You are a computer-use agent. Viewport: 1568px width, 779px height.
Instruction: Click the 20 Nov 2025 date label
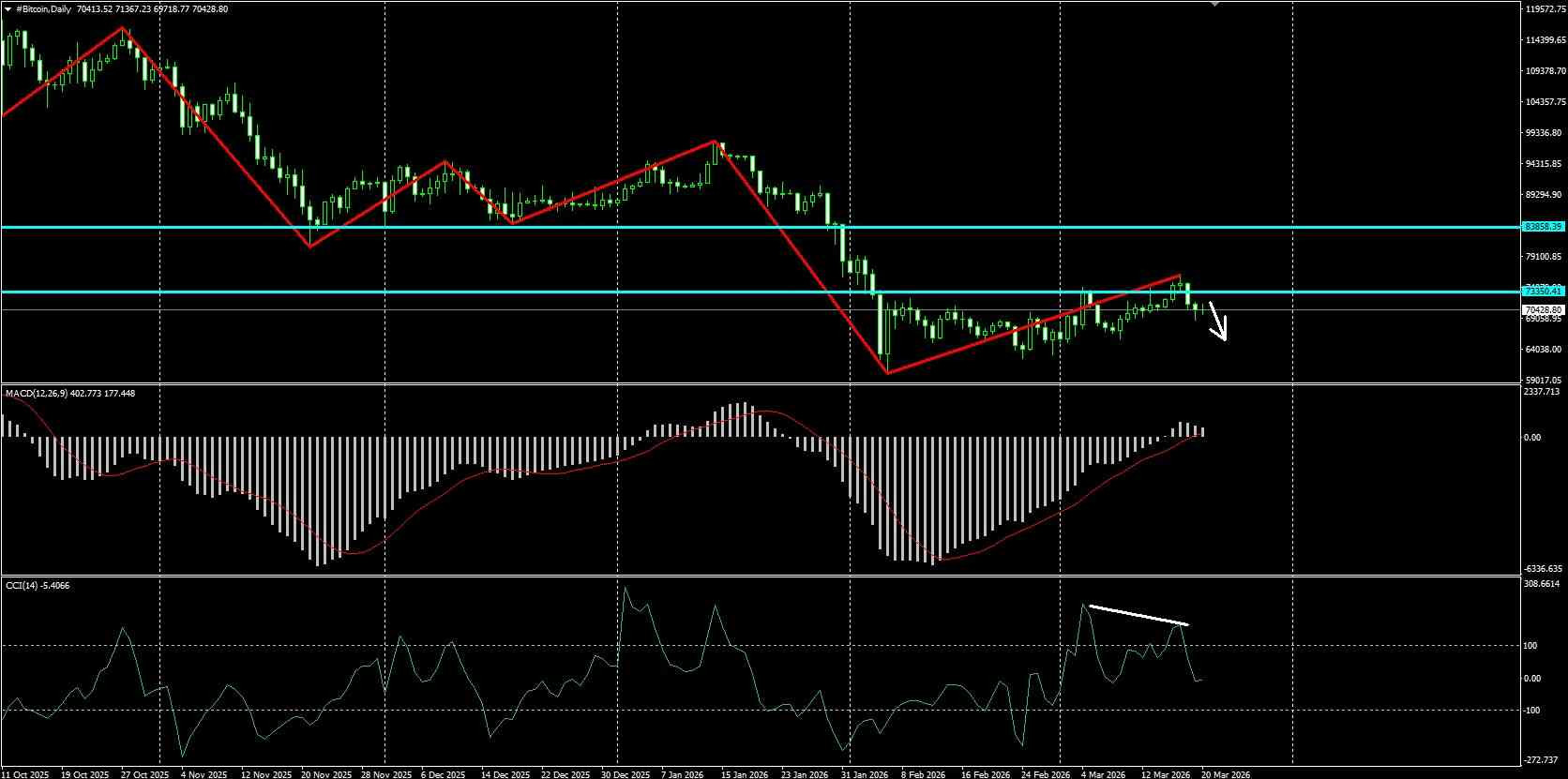click(326, 774)
